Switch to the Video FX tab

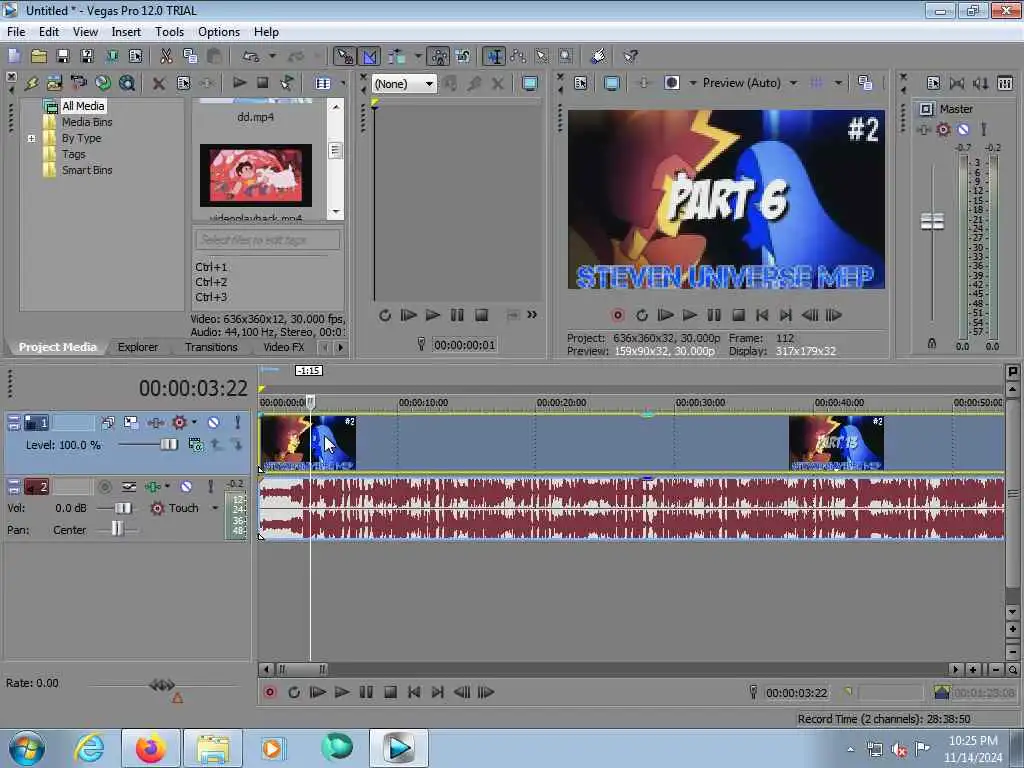[283, 347]
